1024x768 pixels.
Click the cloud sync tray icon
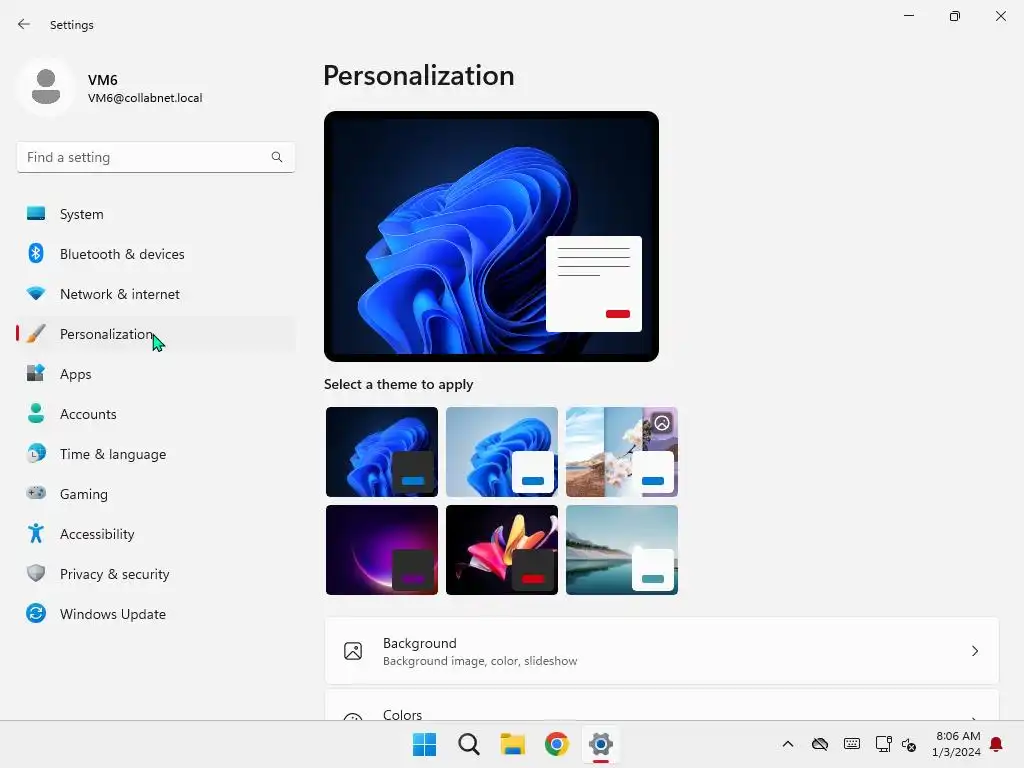pos(820,744)
